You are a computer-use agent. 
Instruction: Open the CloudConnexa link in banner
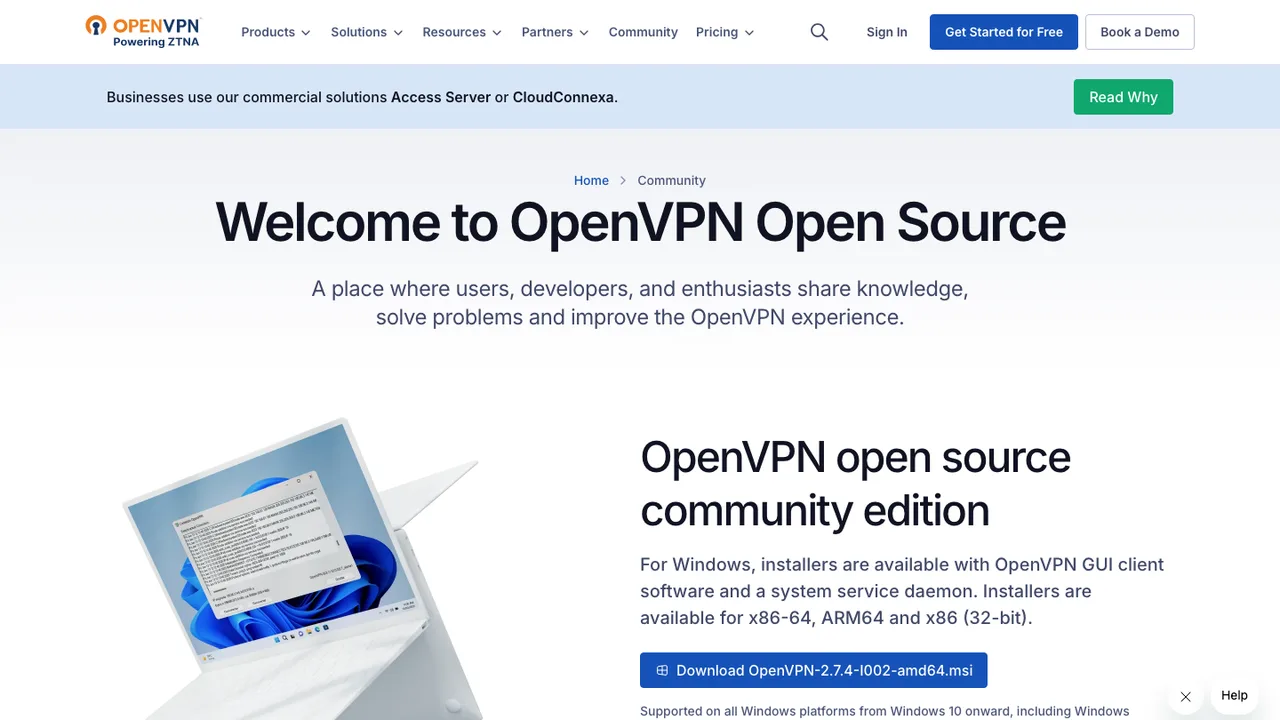pos(563,97)
